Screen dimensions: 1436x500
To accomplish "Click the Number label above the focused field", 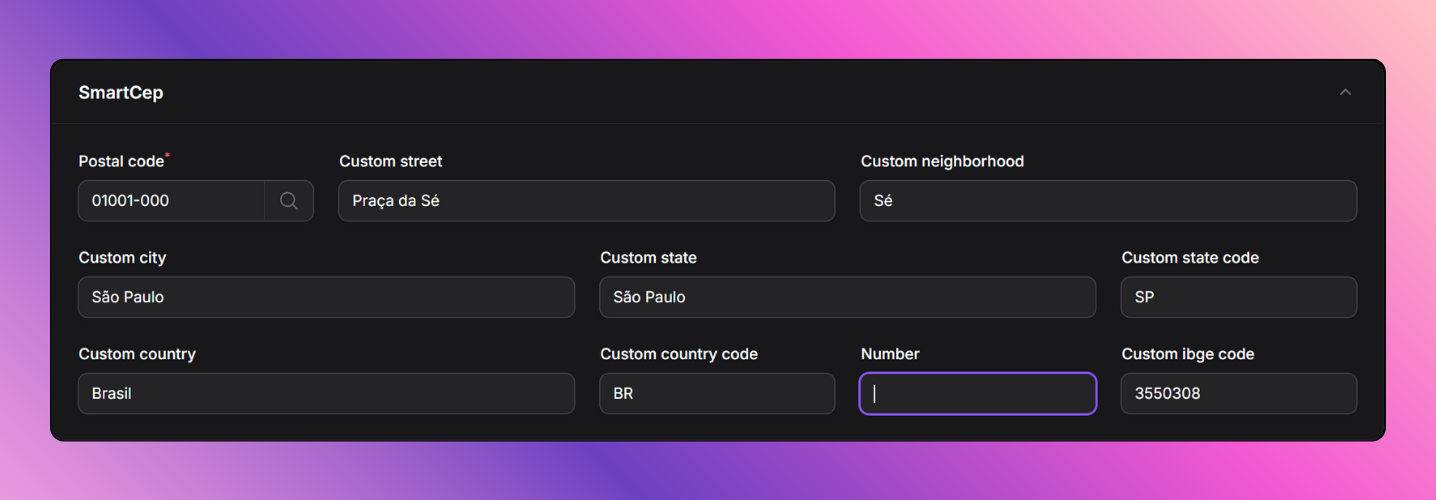I will pos(890,354).
